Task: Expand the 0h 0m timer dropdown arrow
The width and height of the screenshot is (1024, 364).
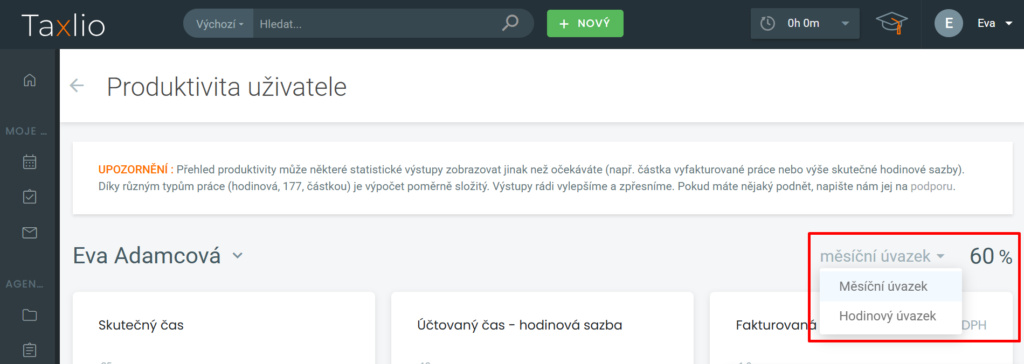Action: tap(846, 24)
